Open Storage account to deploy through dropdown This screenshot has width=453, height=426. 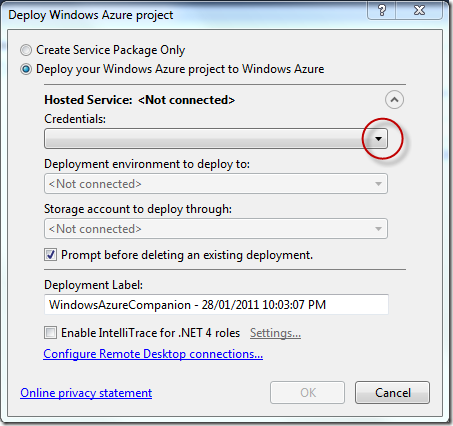click(216, 229)
